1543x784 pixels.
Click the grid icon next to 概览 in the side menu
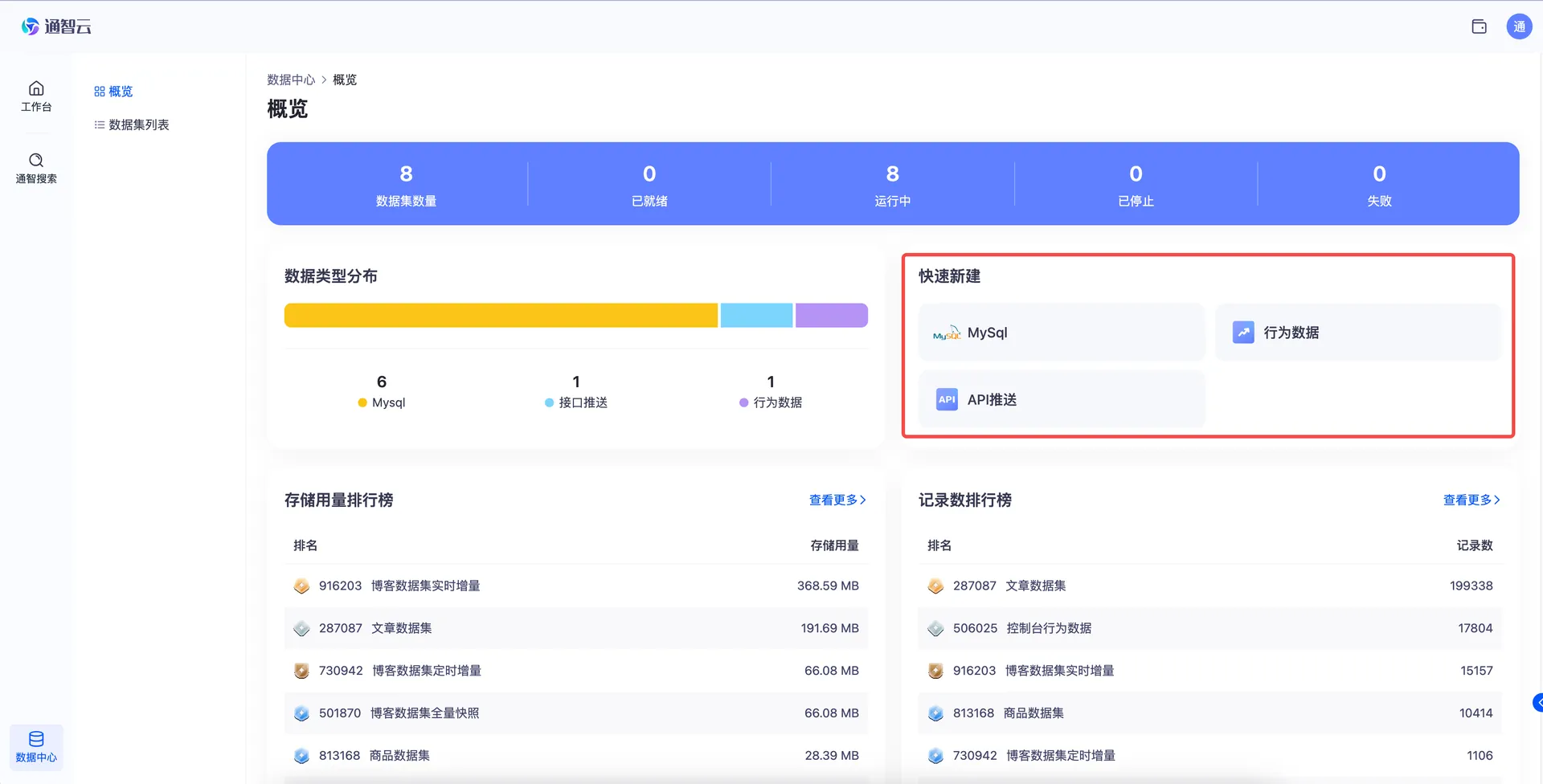pos(100,92)
